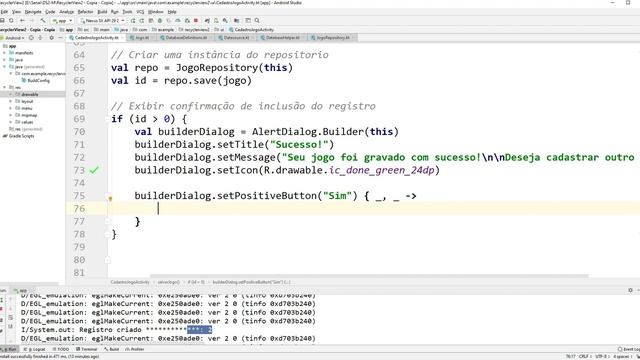Open the TODO tool window
Viewport: 640px width, 360px height.
tap(61, 349)
